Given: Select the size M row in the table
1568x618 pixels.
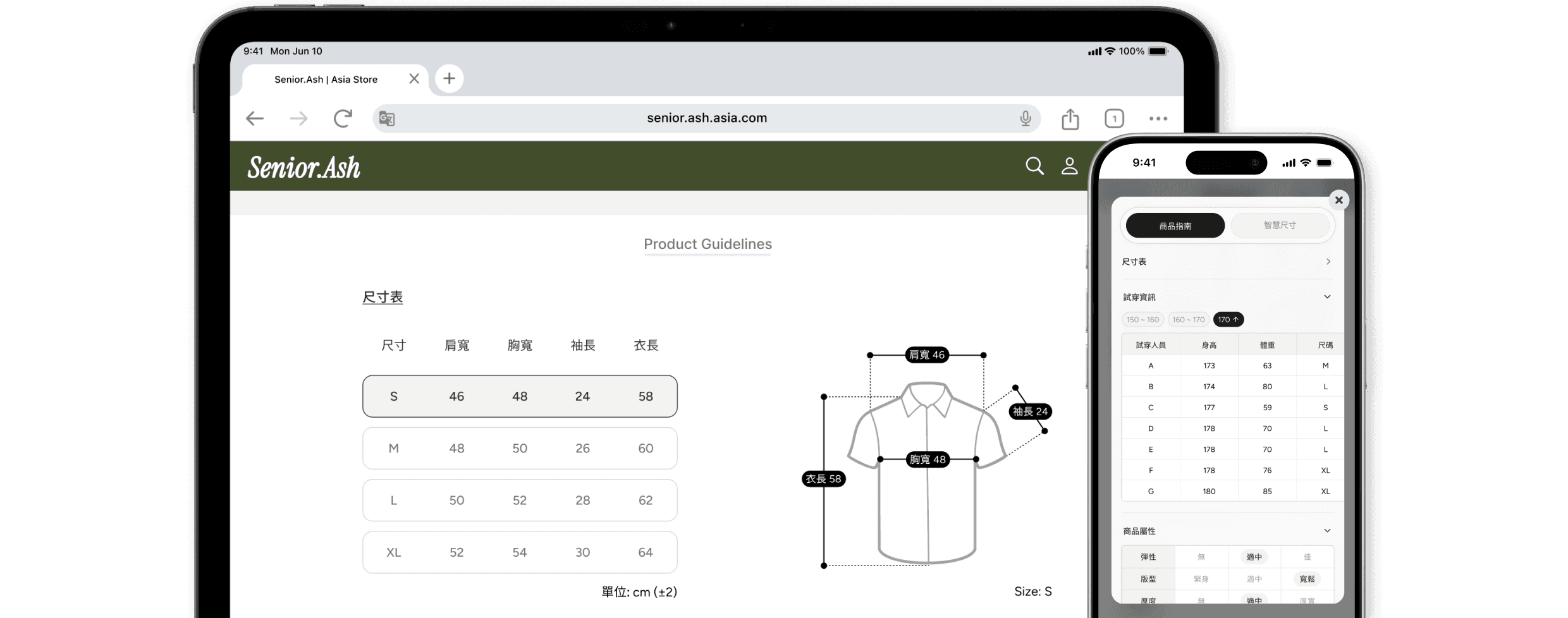Looking at the screenshot, I should (519, 448).
